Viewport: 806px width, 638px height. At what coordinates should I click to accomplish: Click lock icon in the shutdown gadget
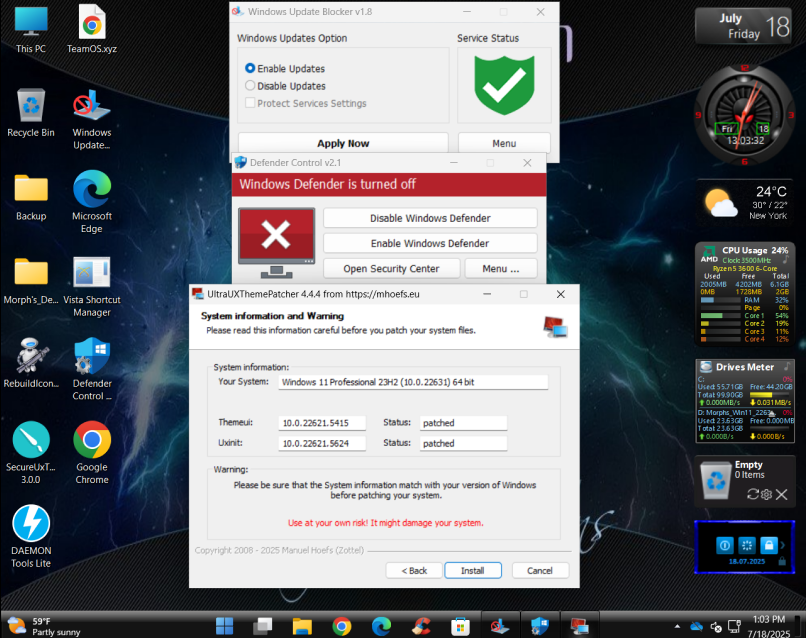[768, 545]
